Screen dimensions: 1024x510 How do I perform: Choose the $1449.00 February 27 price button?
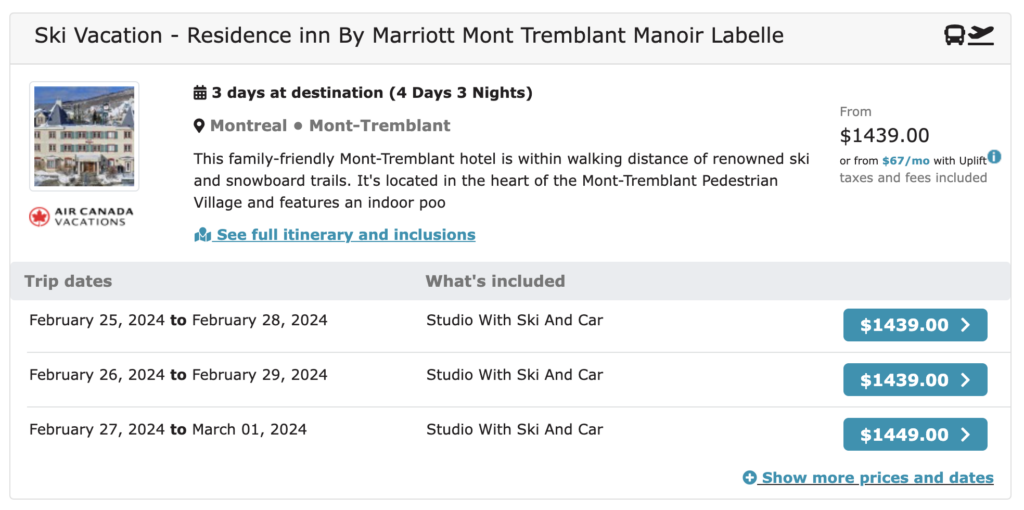click(915, 435)
